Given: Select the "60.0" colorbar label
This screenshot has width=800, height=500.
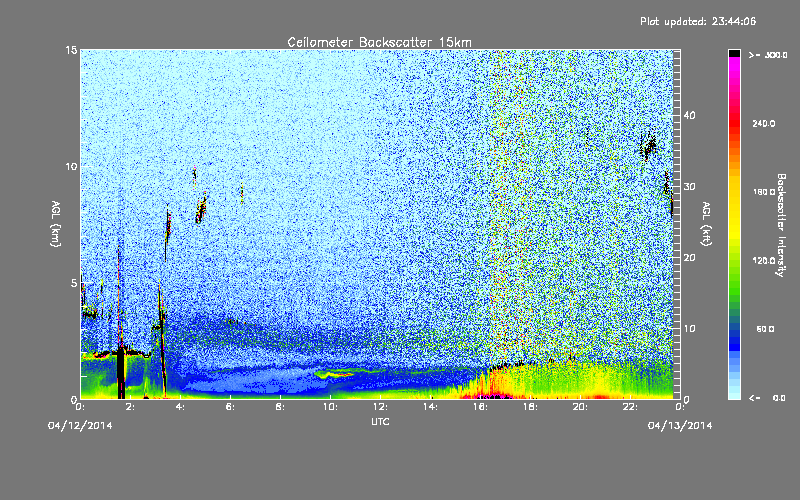Looking at the screenshot, I should [765, 329].
